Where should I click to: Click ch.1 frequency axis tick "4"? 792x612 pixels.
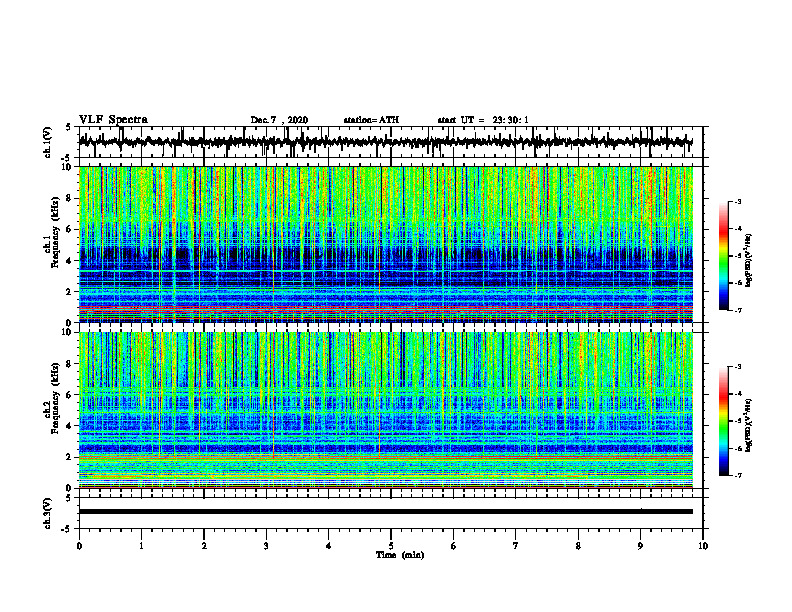point(70,261)
